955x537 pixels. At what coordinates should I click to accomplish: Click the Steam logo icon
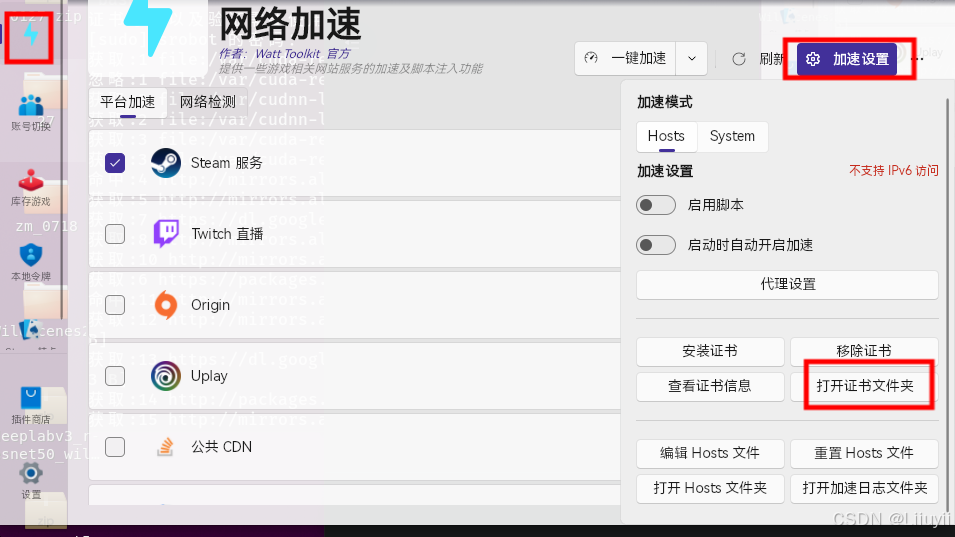coord(166,163)
